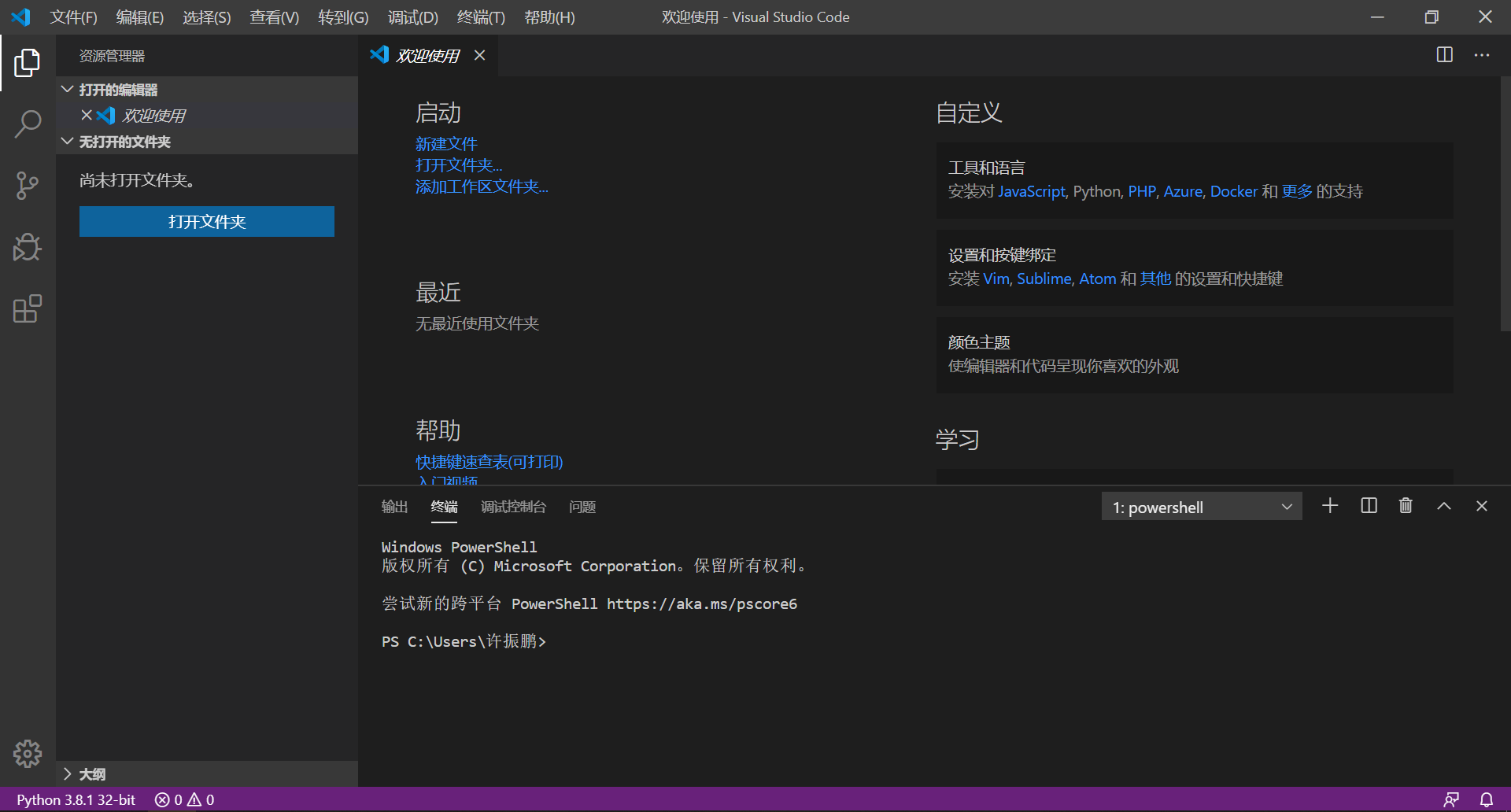This screenshot has width=1511, height=812.
Task: Open the 颜色主题 card
Action: [1195, 355]
